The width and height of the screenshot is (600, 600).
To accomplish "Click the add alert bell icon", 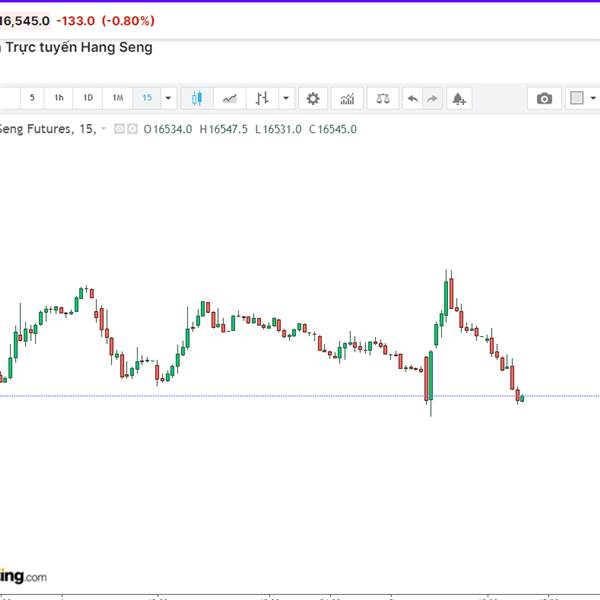I will click(459, 98).
